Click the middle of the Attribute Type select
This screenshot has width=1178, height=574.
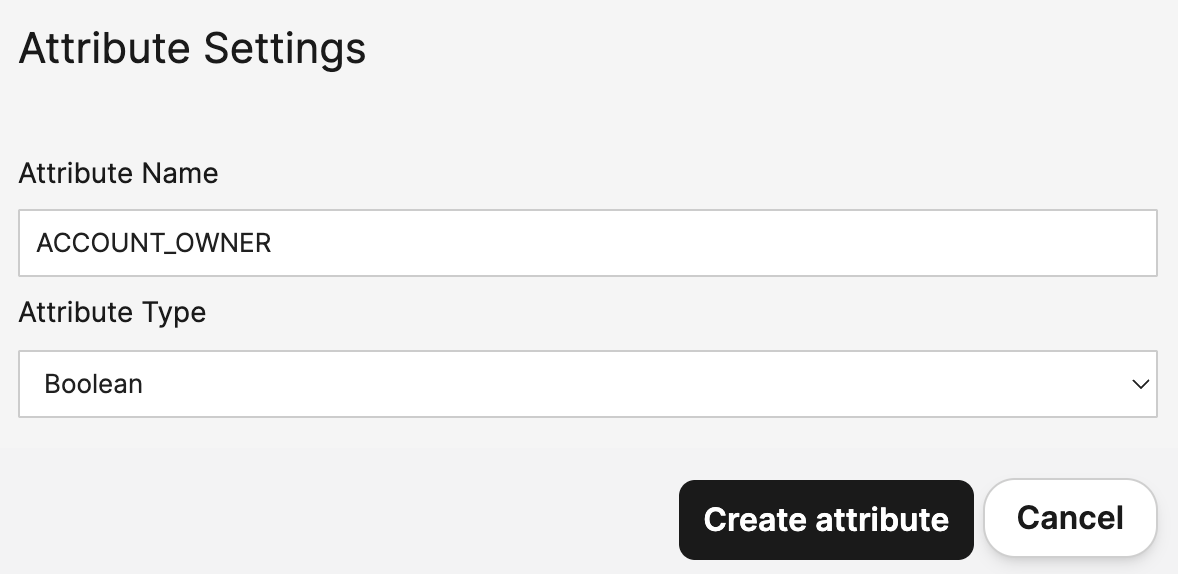pyautogui.click(x=588, y=384)
